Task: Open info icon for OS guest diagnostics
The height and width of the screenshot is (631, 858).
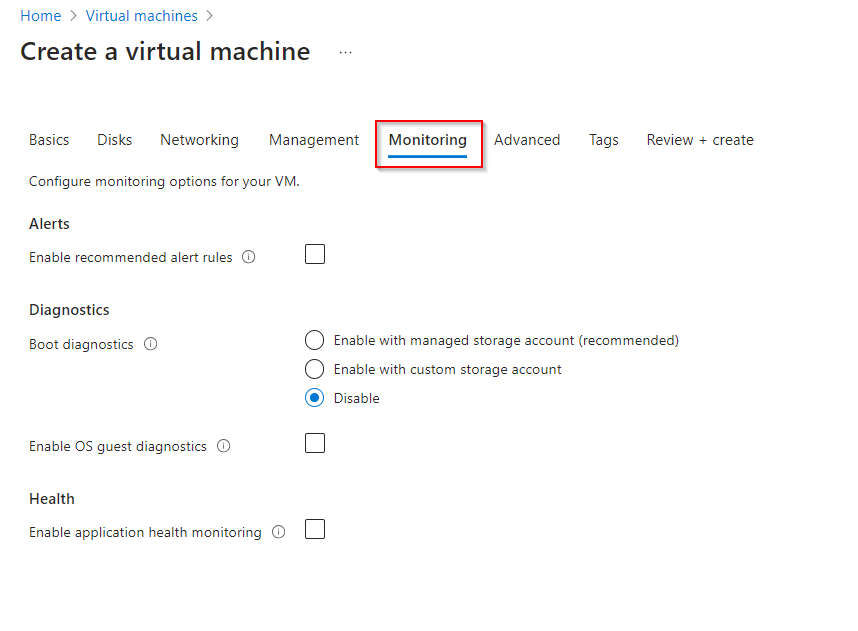Action: point(223,446)
